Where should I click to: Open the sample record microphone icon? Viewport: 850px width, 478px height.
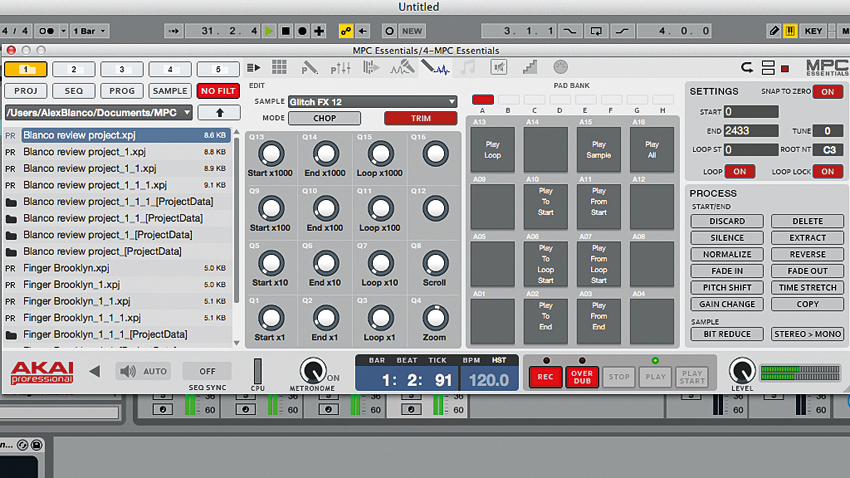point(402,67)
